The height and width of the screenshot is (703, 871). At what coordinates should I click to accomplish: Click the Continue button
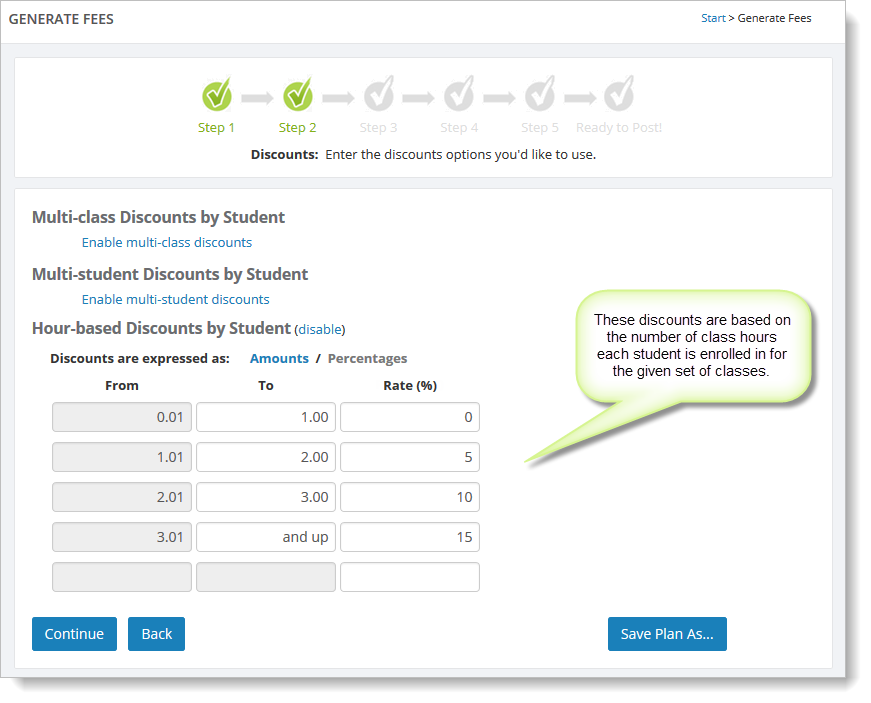pyautogui.click(x=74, y=634)
